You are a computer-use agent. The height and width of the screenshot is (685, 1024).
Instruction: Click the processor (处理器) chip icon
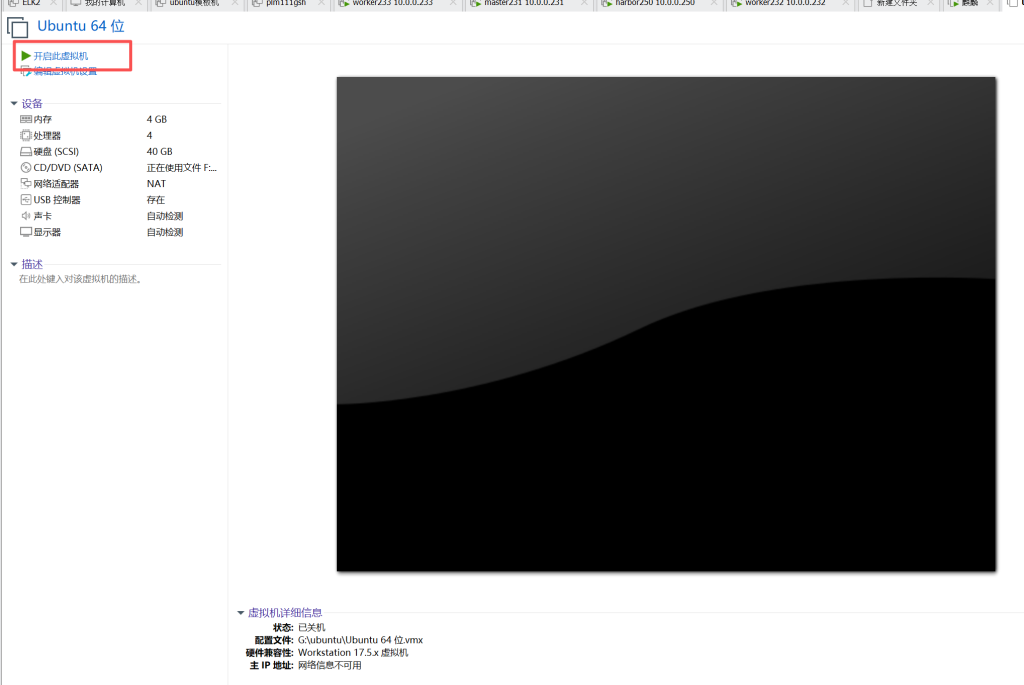pos(26,135)
